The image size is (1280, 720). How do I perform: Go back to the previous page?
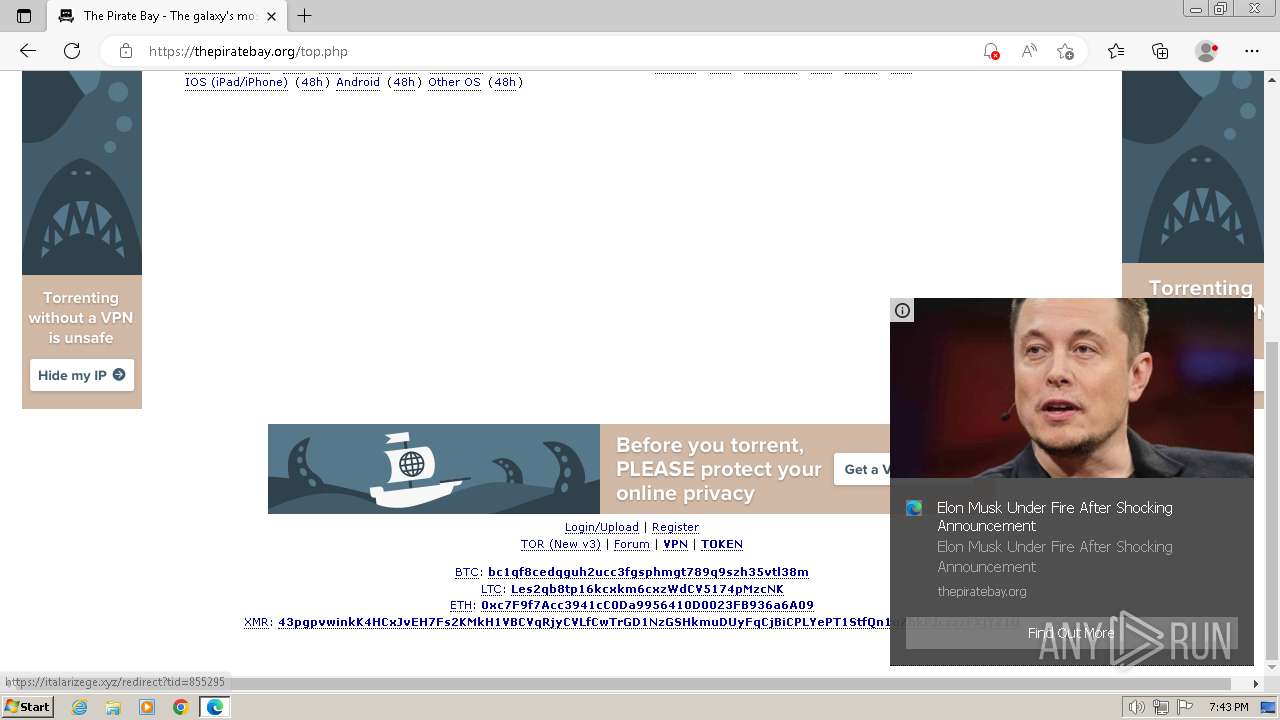click(28, 51)
